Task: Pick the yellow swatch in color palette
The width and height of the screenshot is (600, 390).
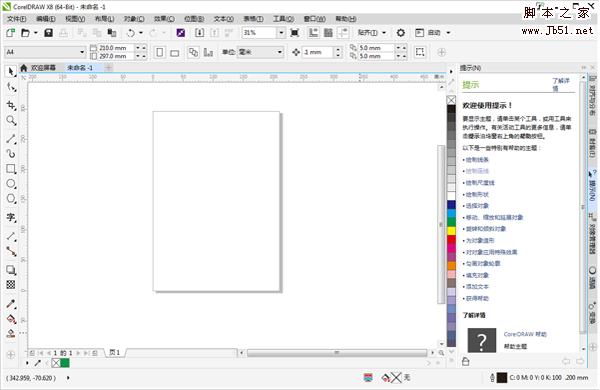Action: [x=451, y=231]
